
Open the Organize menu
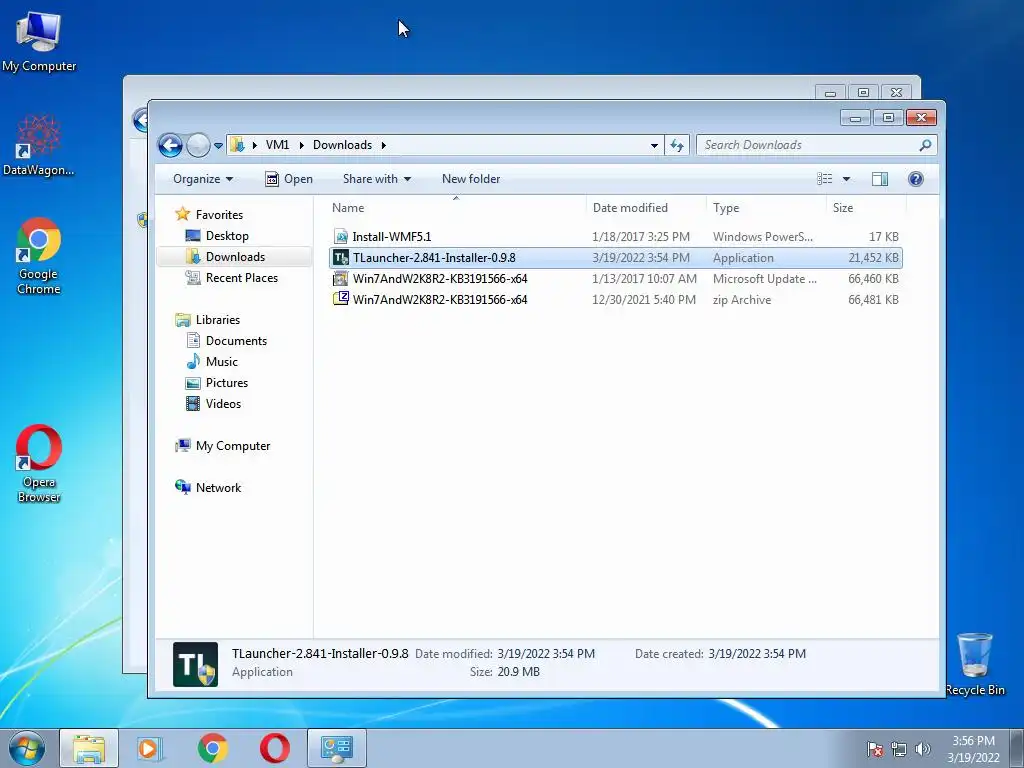pyautogui.click(x=203, y=179)
